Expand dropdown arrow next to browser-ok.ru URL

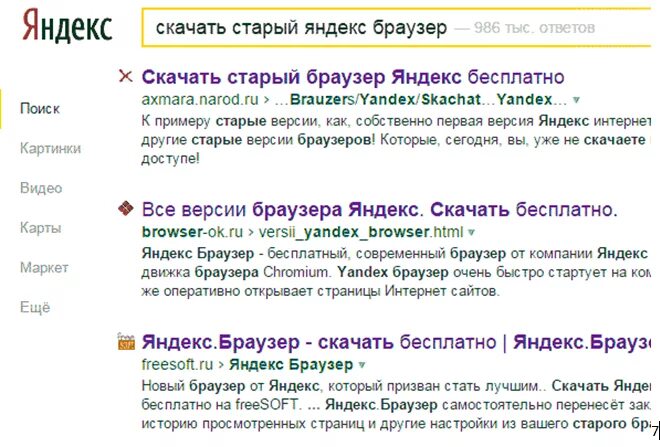coord(471,232)
